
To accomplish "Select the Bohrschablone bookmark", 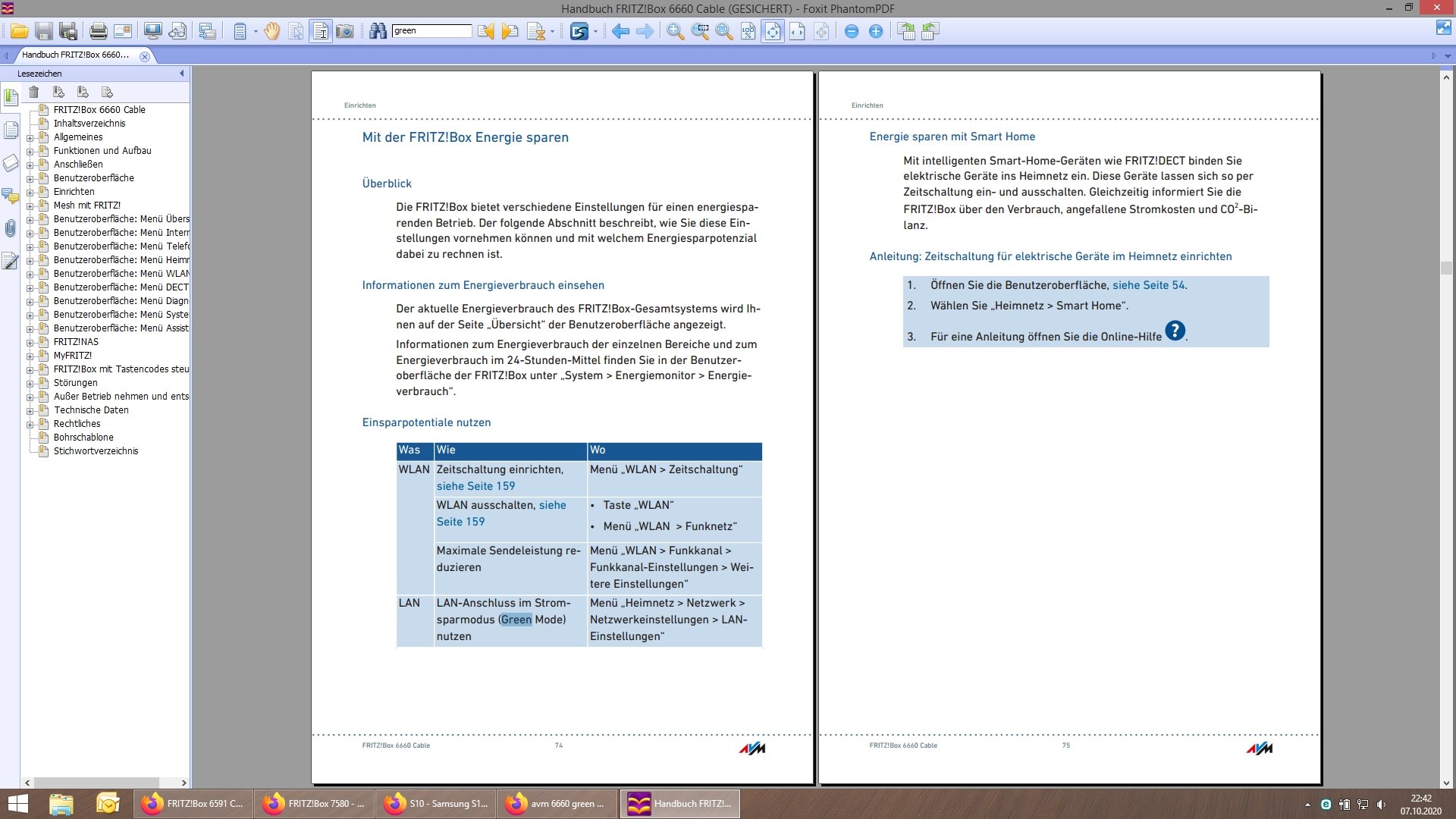I will (x=83, y=438).
